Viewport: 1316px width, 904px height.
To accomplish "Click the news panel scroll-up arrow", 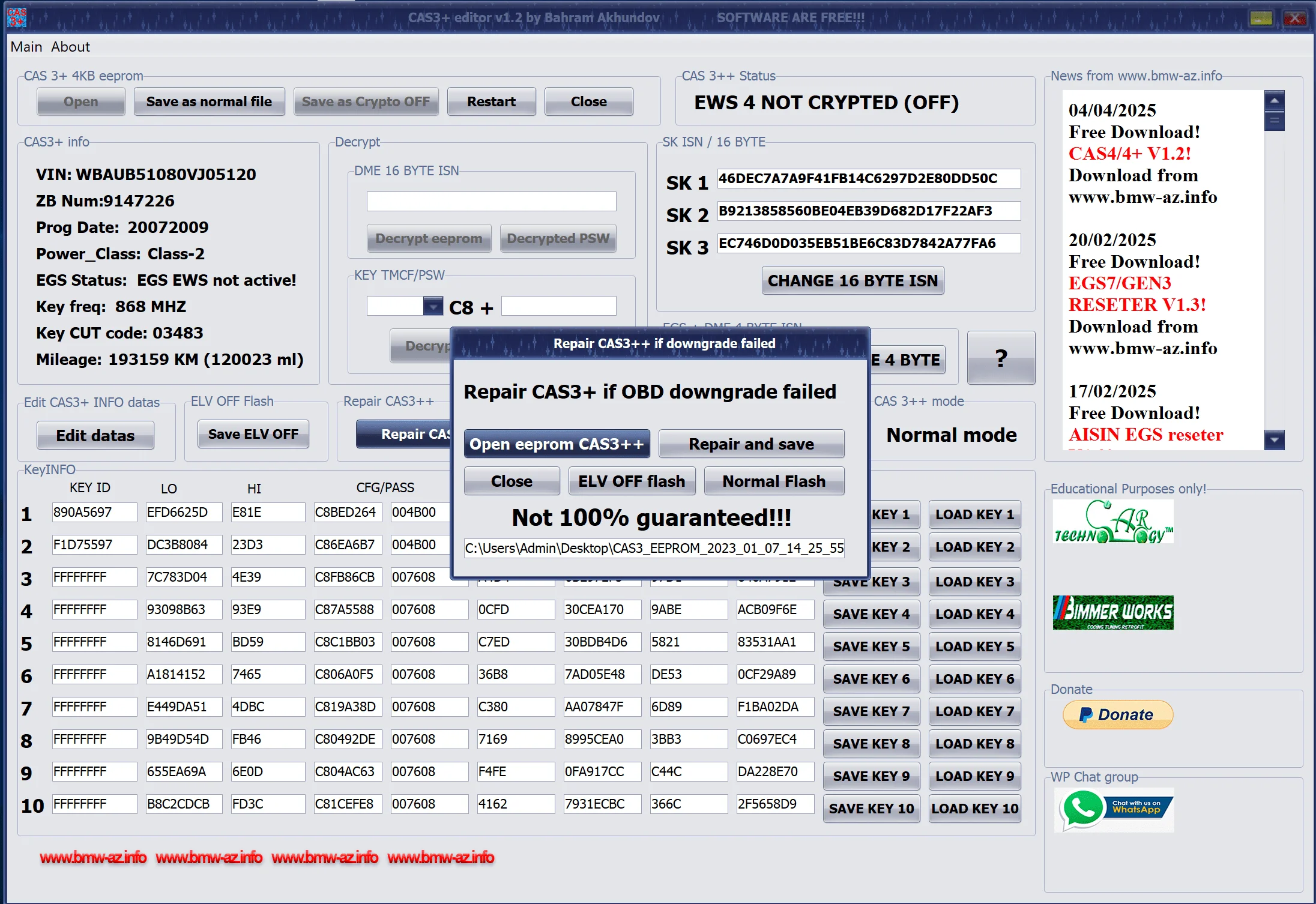I will tap(1274, 100).
